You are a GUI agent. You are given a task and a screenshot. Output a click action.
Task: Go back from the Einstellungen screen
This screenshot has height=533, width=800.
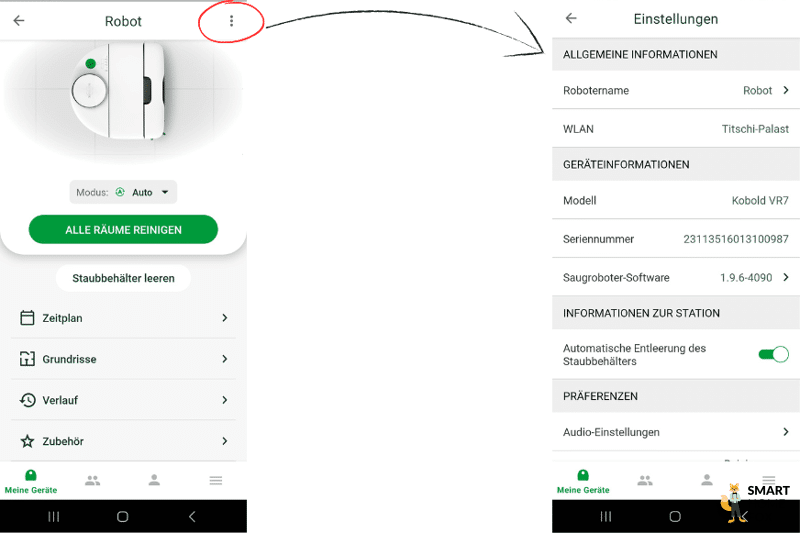coord(571,18)
